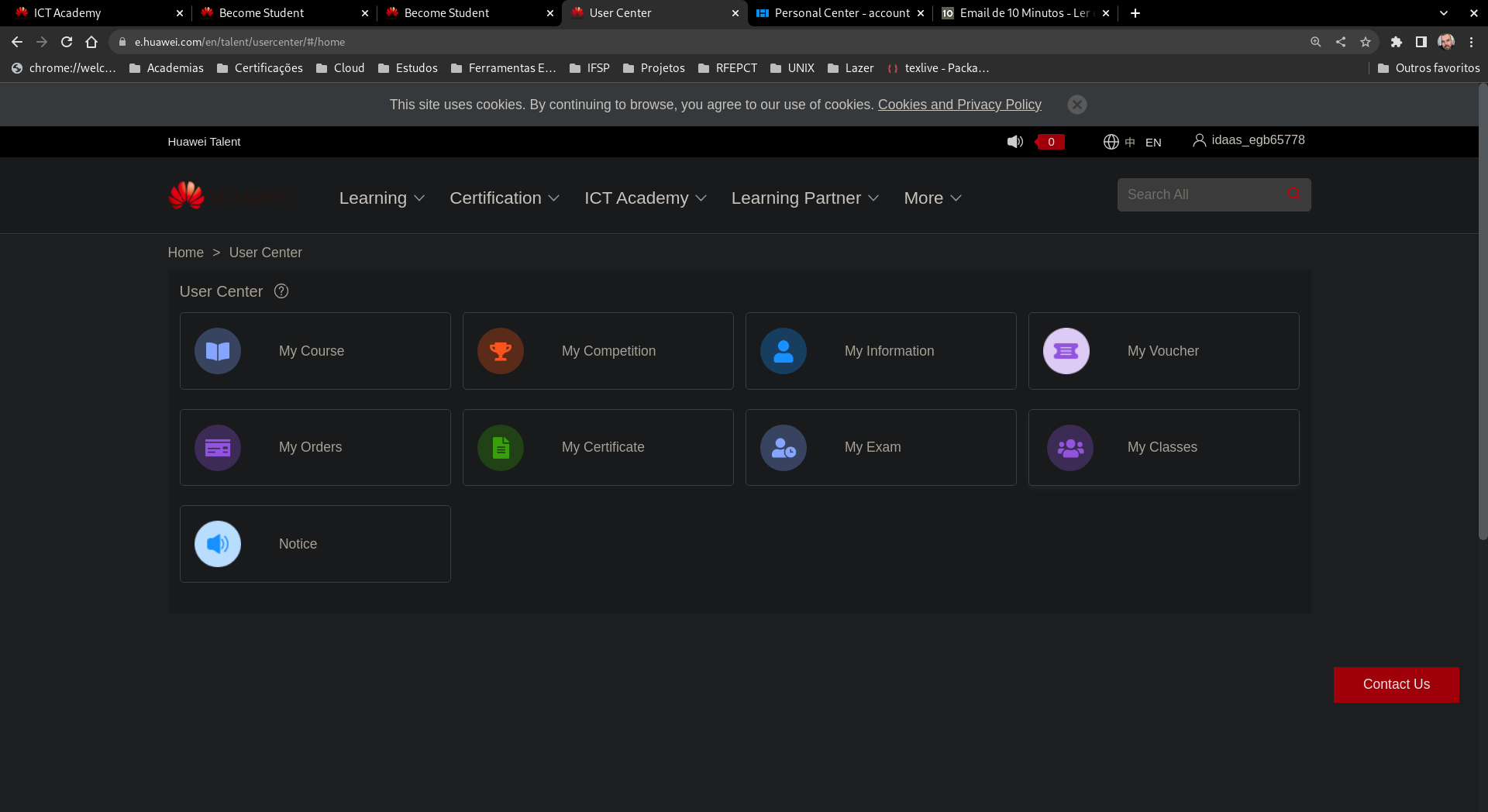Select the My Certificate document icon
1488x812 pixels.
[501, 447]
